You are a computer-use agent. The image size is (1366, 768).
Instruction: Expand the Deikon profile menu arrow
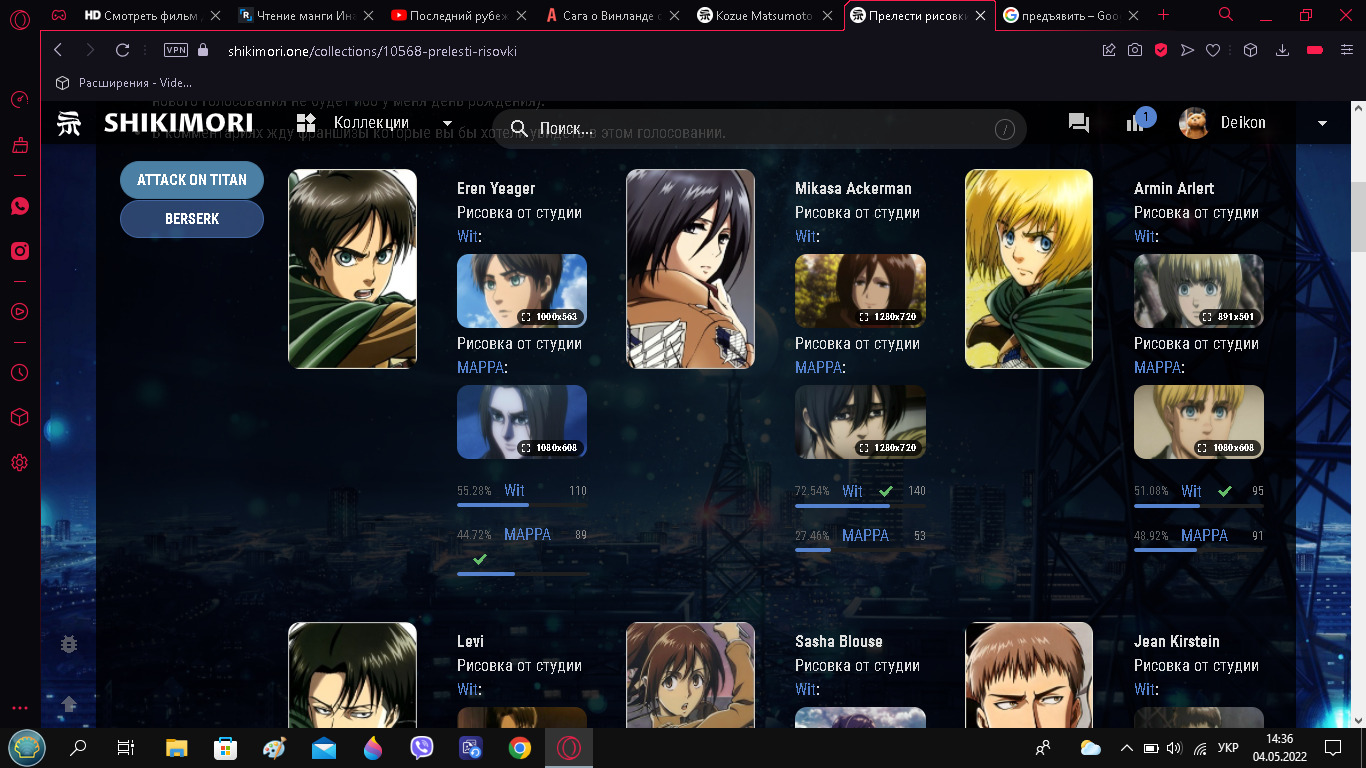tap(1322, 123)
